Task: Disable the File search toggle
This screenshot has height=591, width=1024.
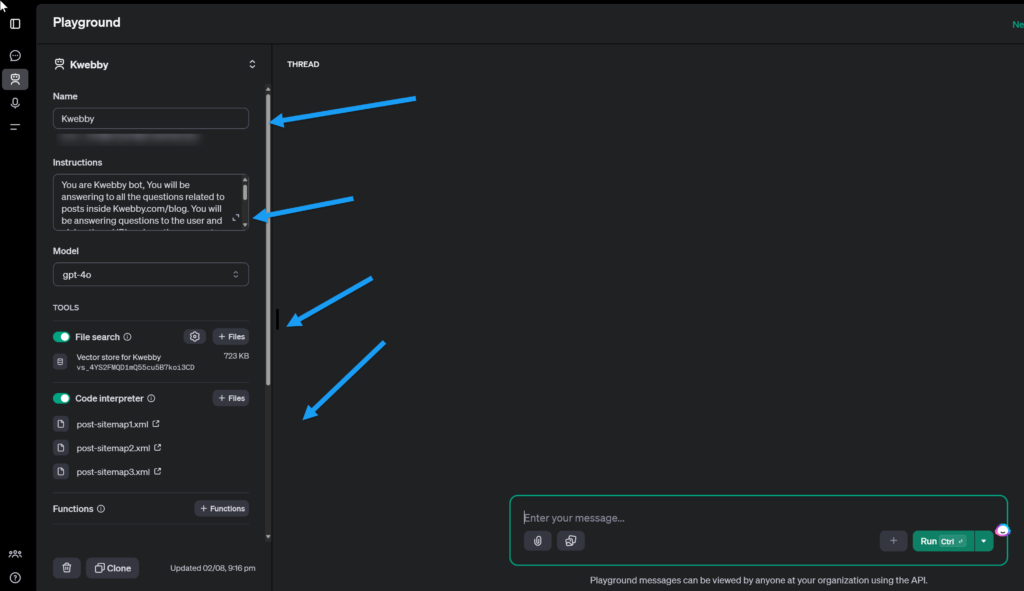Action: pyautogui.click(x=62, y=337)
